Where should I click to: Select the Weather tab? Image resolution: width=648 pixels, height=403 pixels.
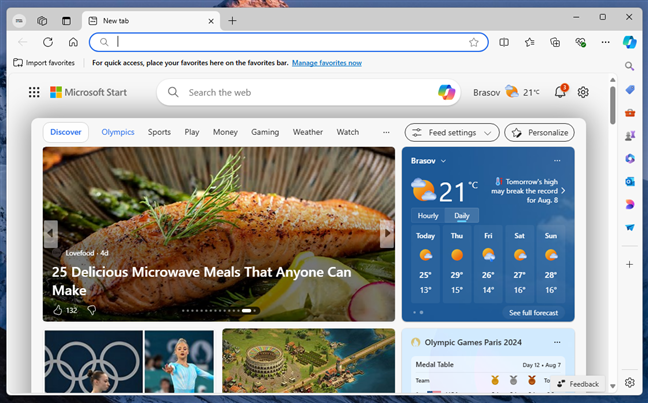point(307,132)
